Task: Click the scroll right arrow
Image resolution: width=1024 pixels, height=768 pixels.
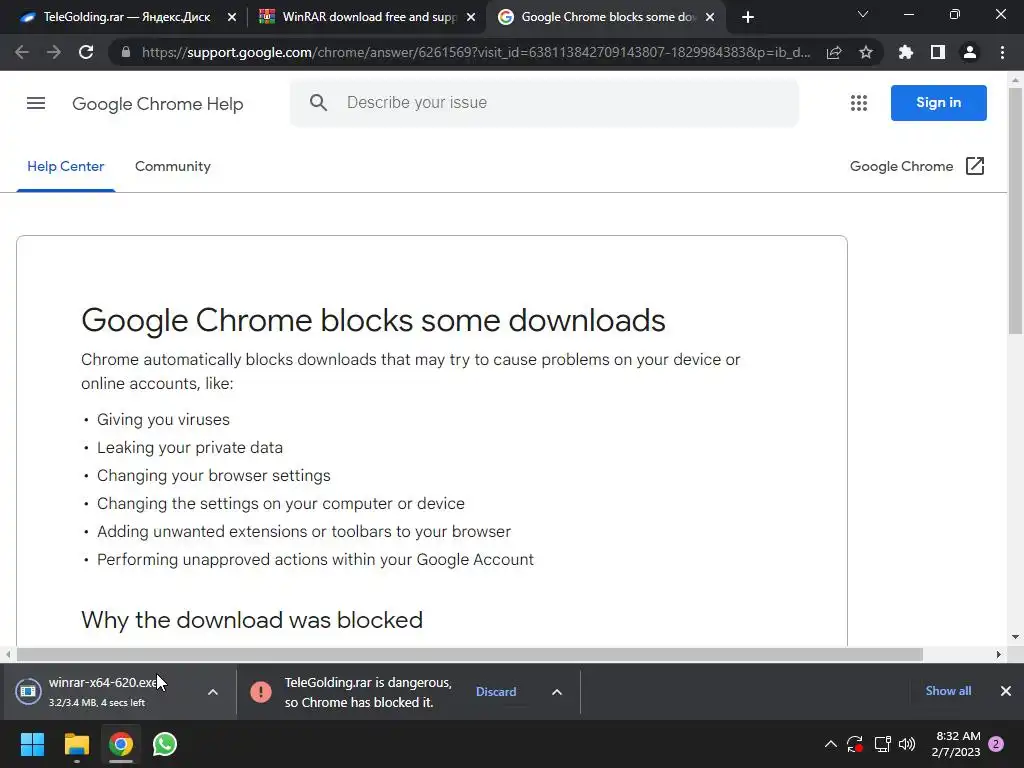Action: pyautogui.click(x=999, y=654)
